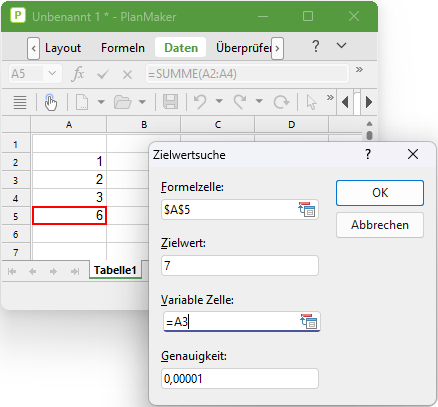
Task: Click cell A2 containing 1
Action: click(x=69, y=162)
